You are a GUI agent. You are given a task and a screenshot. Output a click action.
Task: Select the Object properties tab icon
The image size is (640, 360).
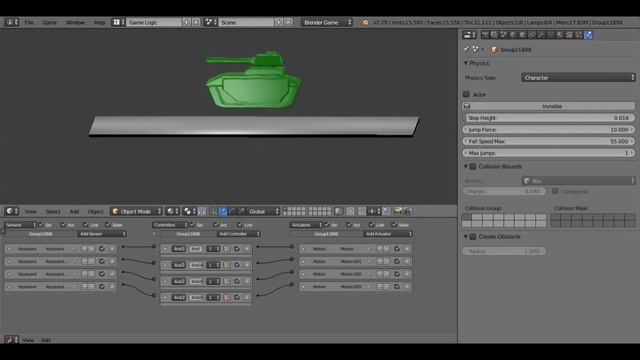pyautogui.click(x=522, y=35)
